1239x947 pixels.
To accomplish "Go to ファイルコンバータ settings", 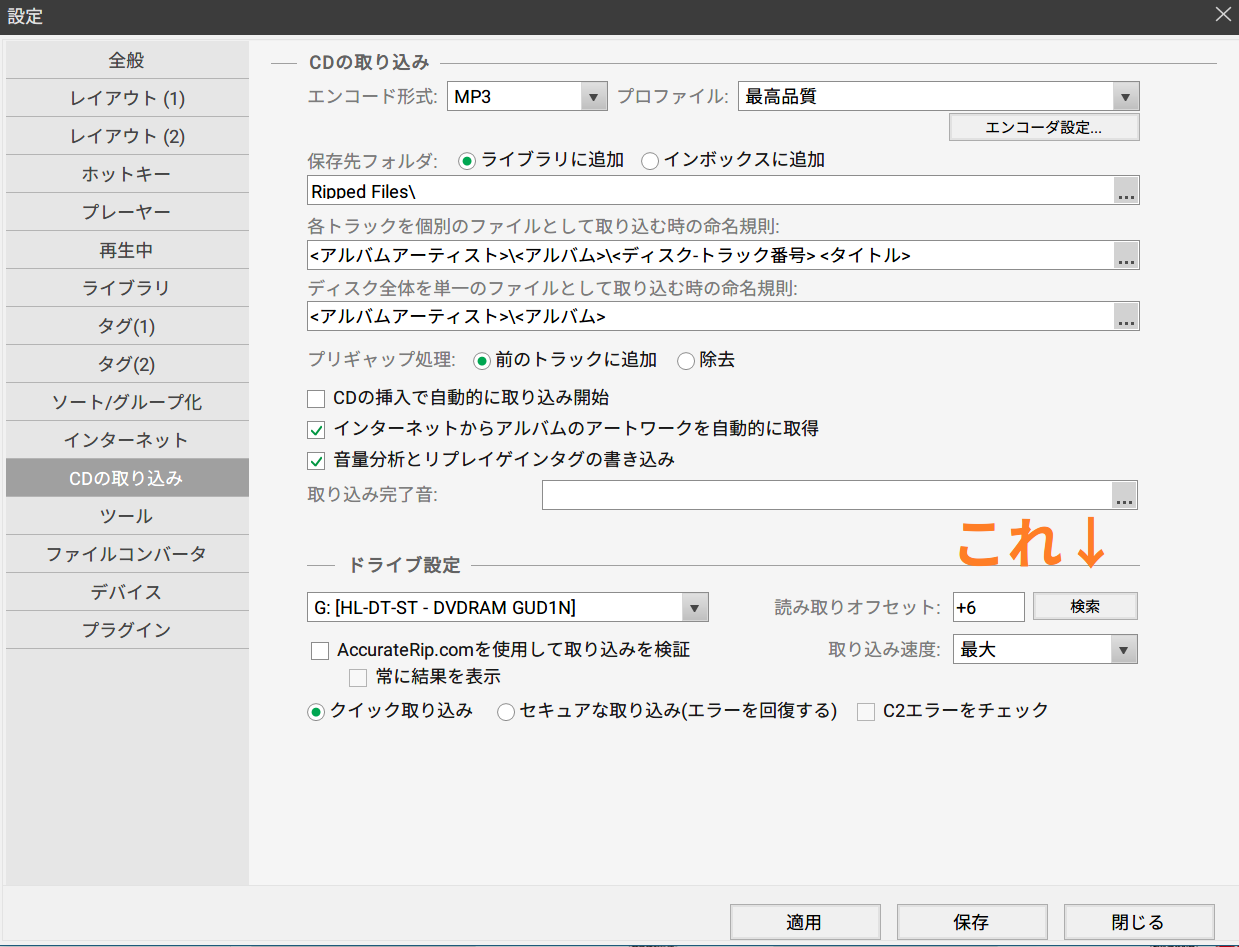I will pyautogui.click(x=127, y=554).
